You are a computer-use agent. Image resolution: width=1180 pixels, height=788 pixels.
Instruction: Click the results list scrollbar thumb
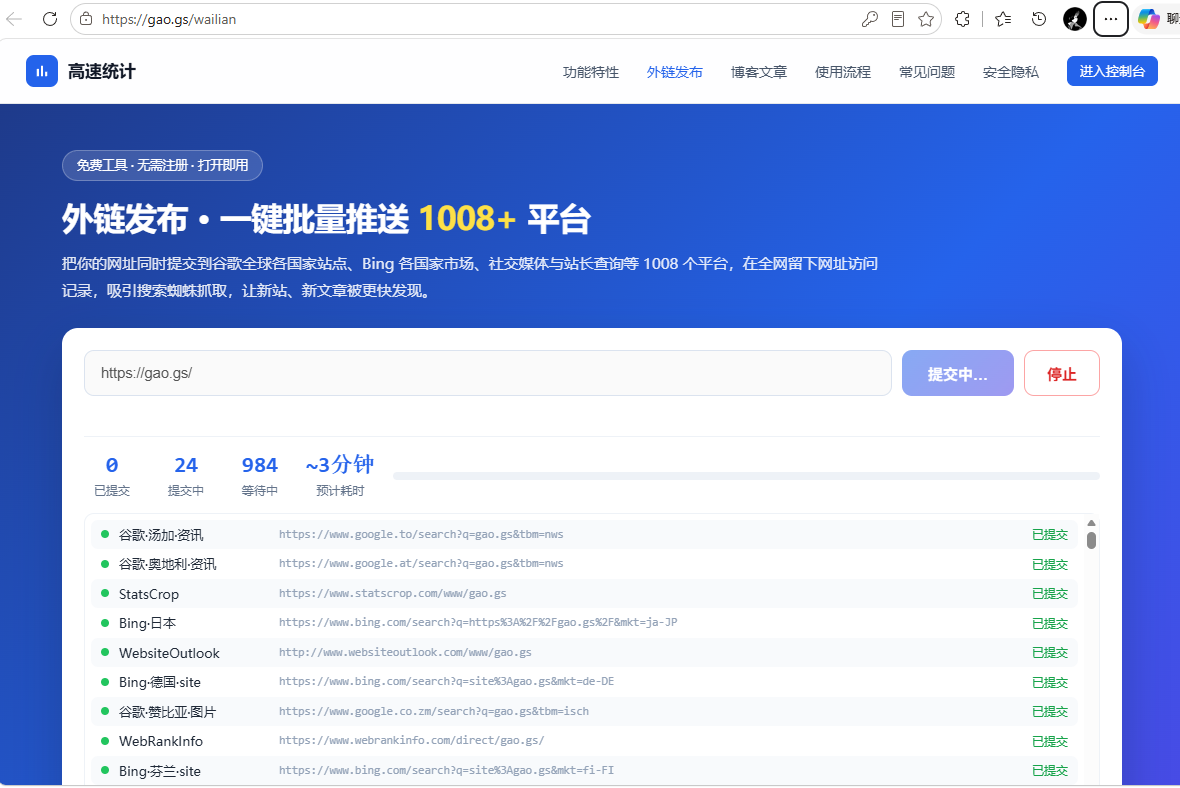(x=1091, y=540)
